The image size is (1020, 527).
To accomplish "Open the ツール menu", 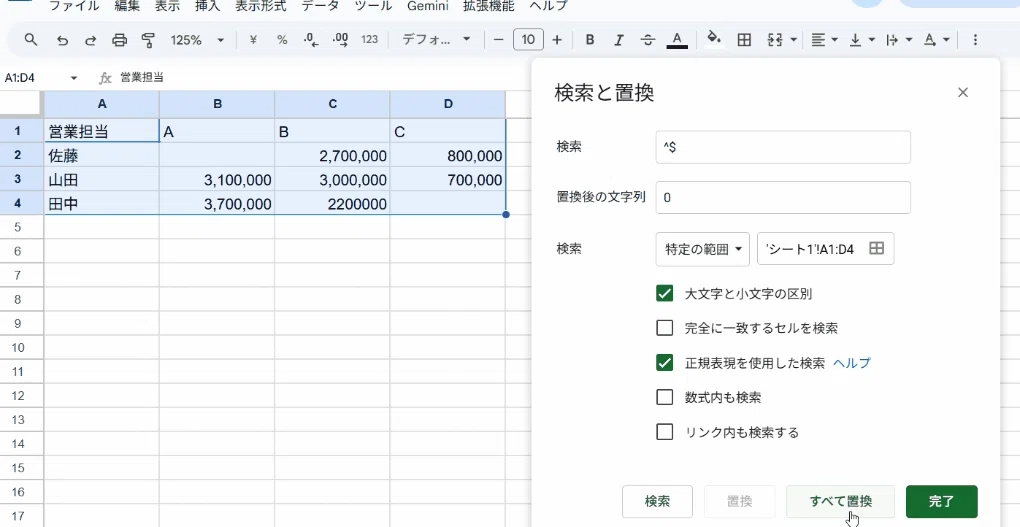I will coord(373,6).
